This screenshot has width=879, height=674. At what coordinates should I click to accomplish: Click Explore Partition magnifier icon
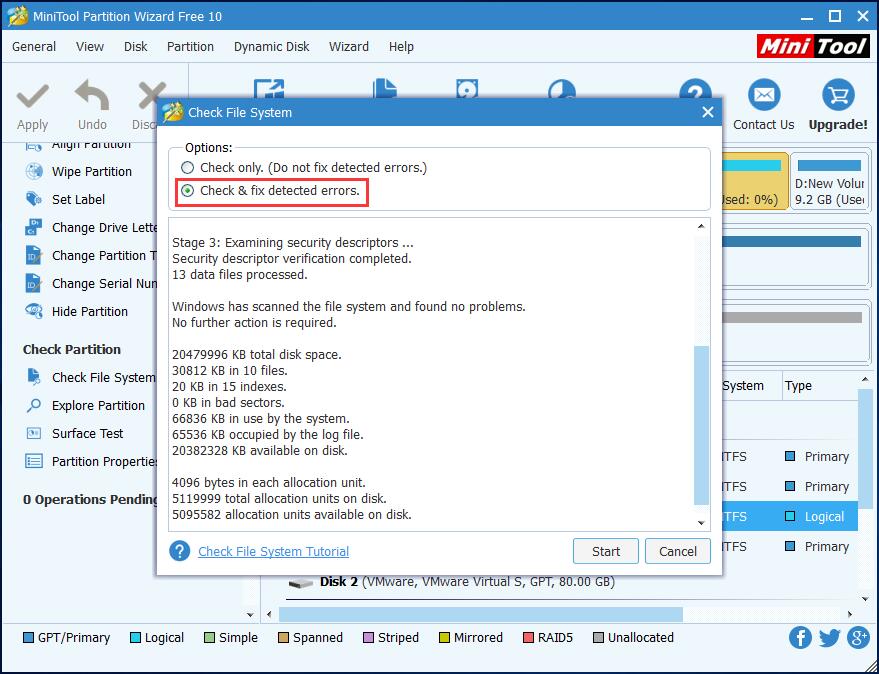(34, 405)
